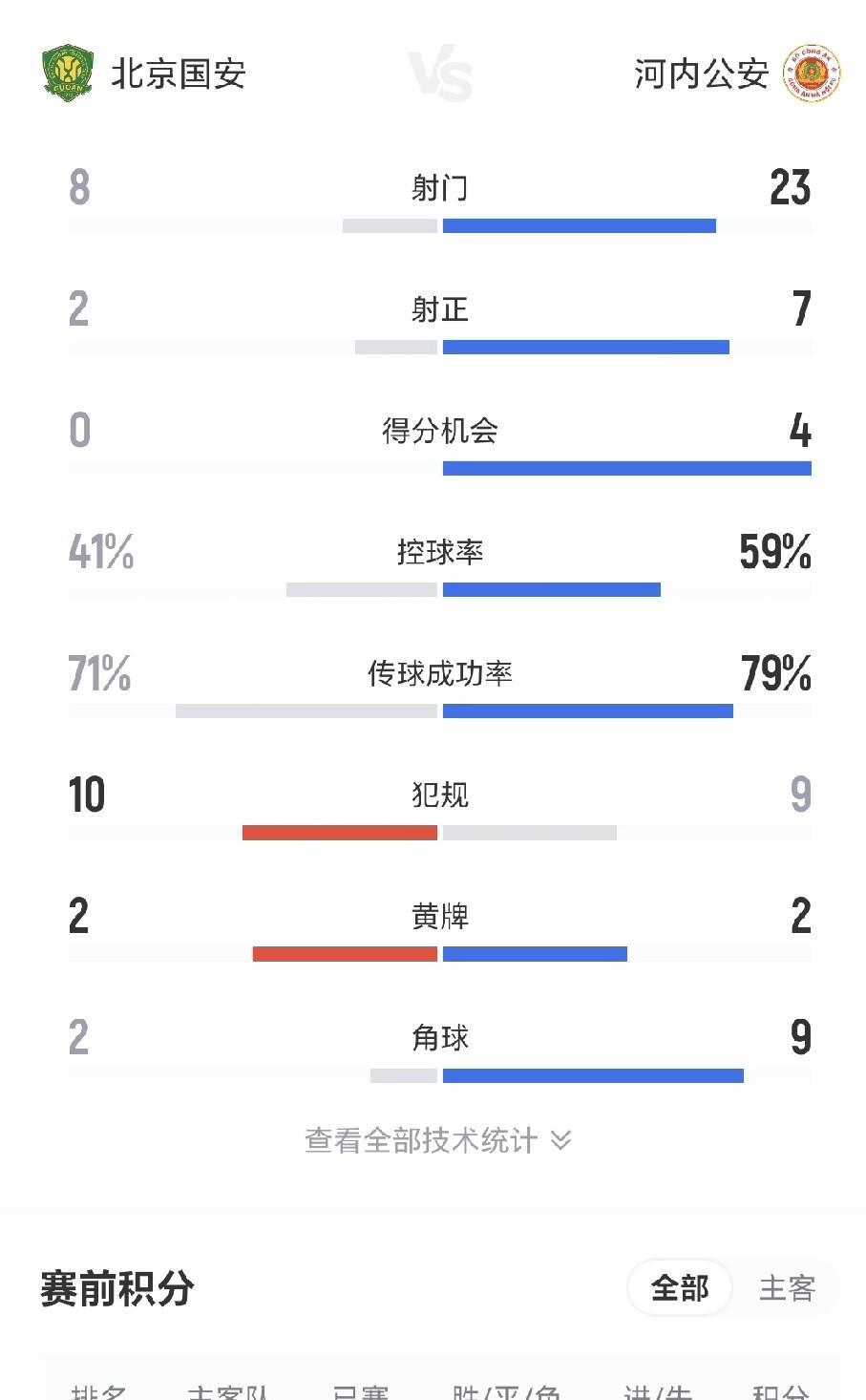Click the double chevron down icon
This screenshot has height=1400, width=866.
point(561,1139)
